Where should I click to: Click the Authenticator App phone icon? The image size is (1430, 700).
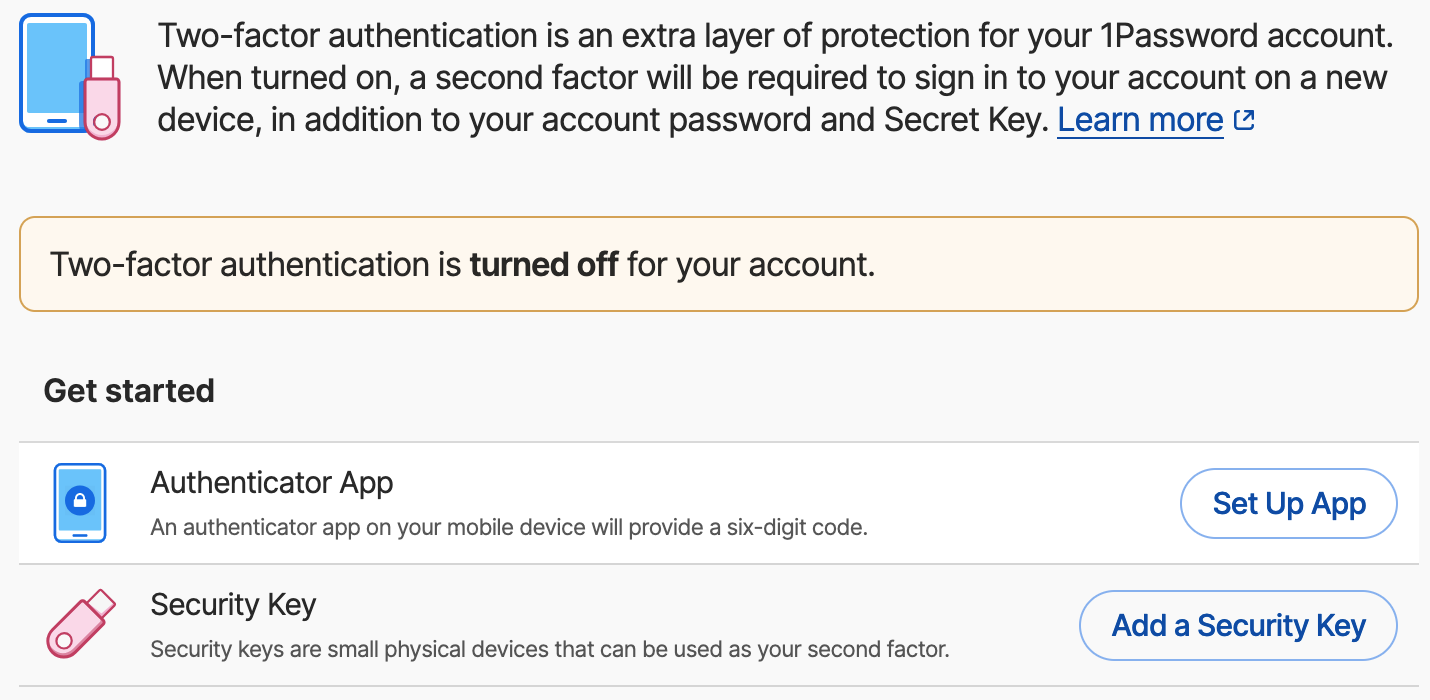tap(79, 503)
